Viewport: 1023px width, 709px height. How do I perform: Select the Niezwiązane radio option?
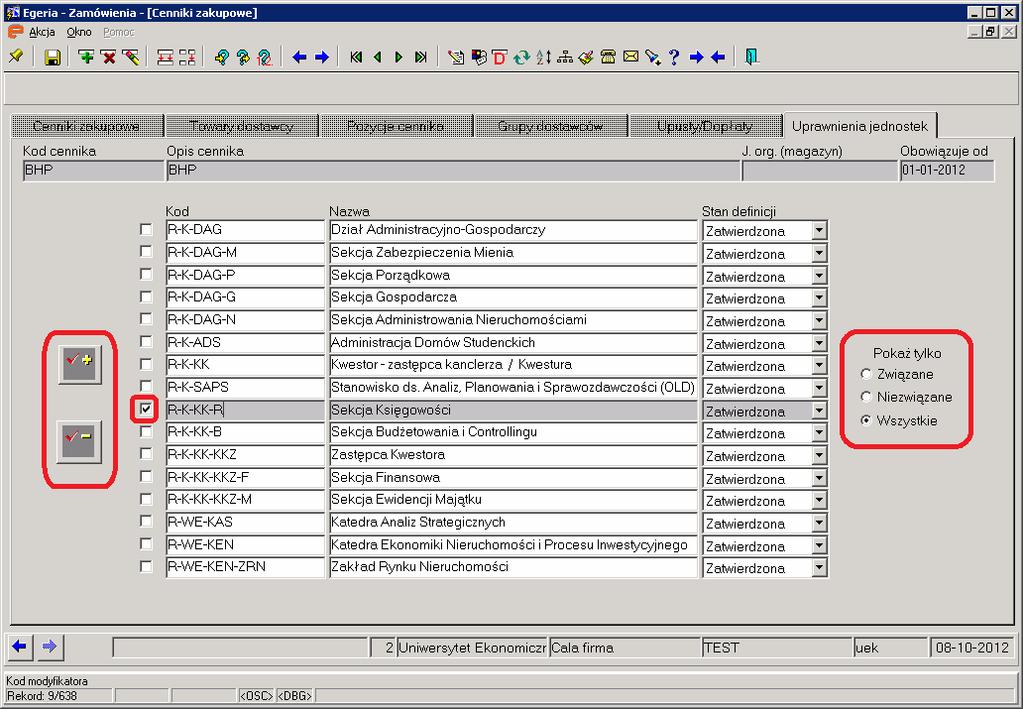(866, 397)
